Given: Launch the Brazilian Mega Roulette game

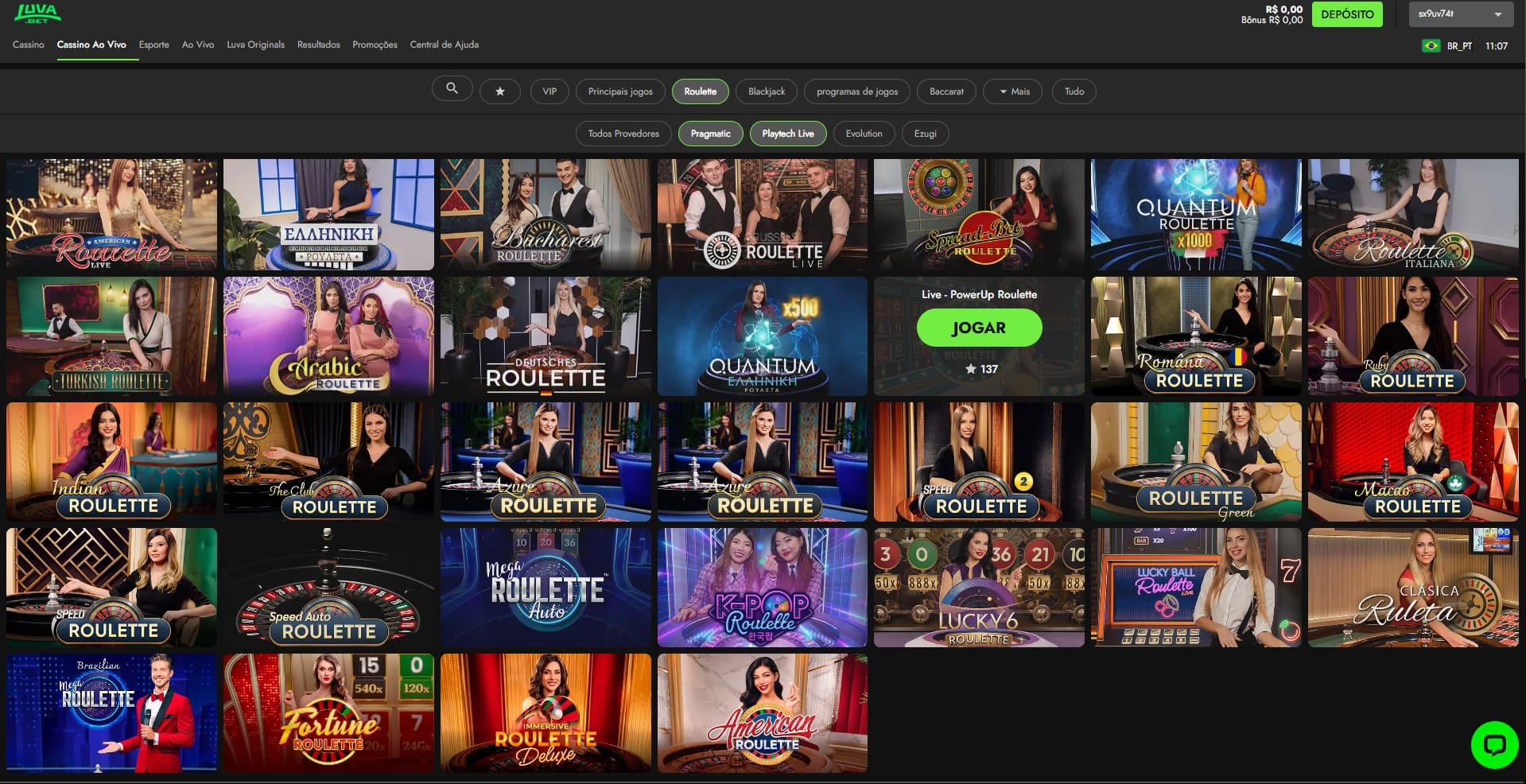Looking at the screenshot, I should coord(111,712).
